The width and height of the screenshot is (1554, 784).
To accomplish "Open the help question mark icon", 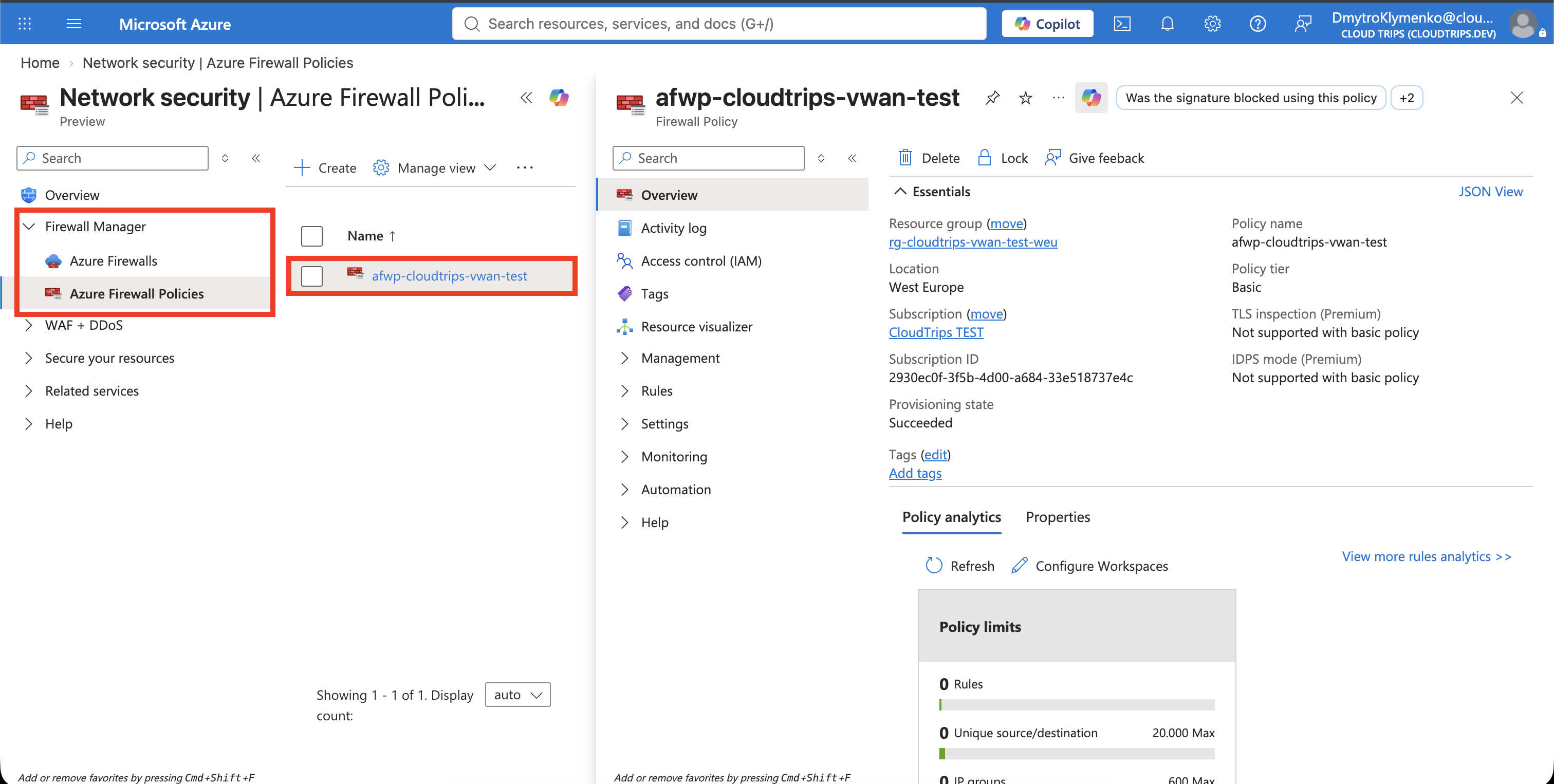I will (1258, 24).
